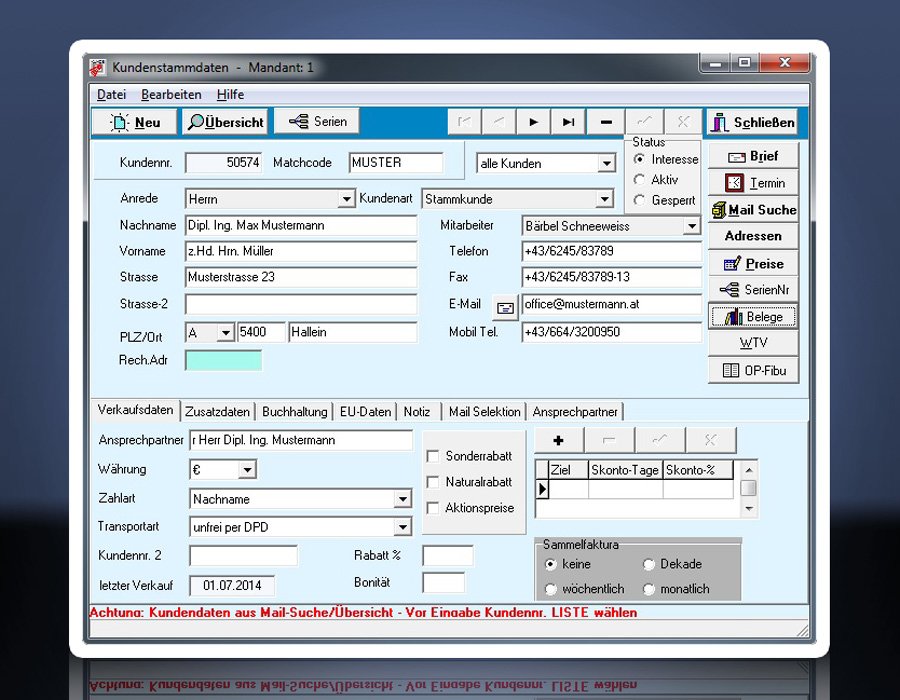
Task: Open the Hilfe menu
Action: [230, 95]
